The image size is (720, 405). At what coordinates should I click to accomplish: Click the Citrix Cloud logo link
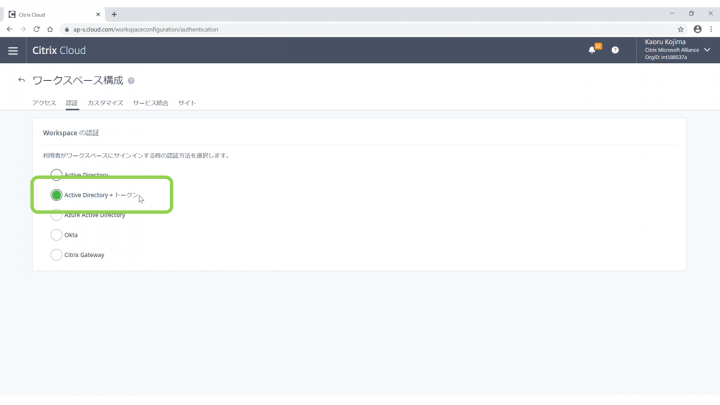click(x=59, y=50)
